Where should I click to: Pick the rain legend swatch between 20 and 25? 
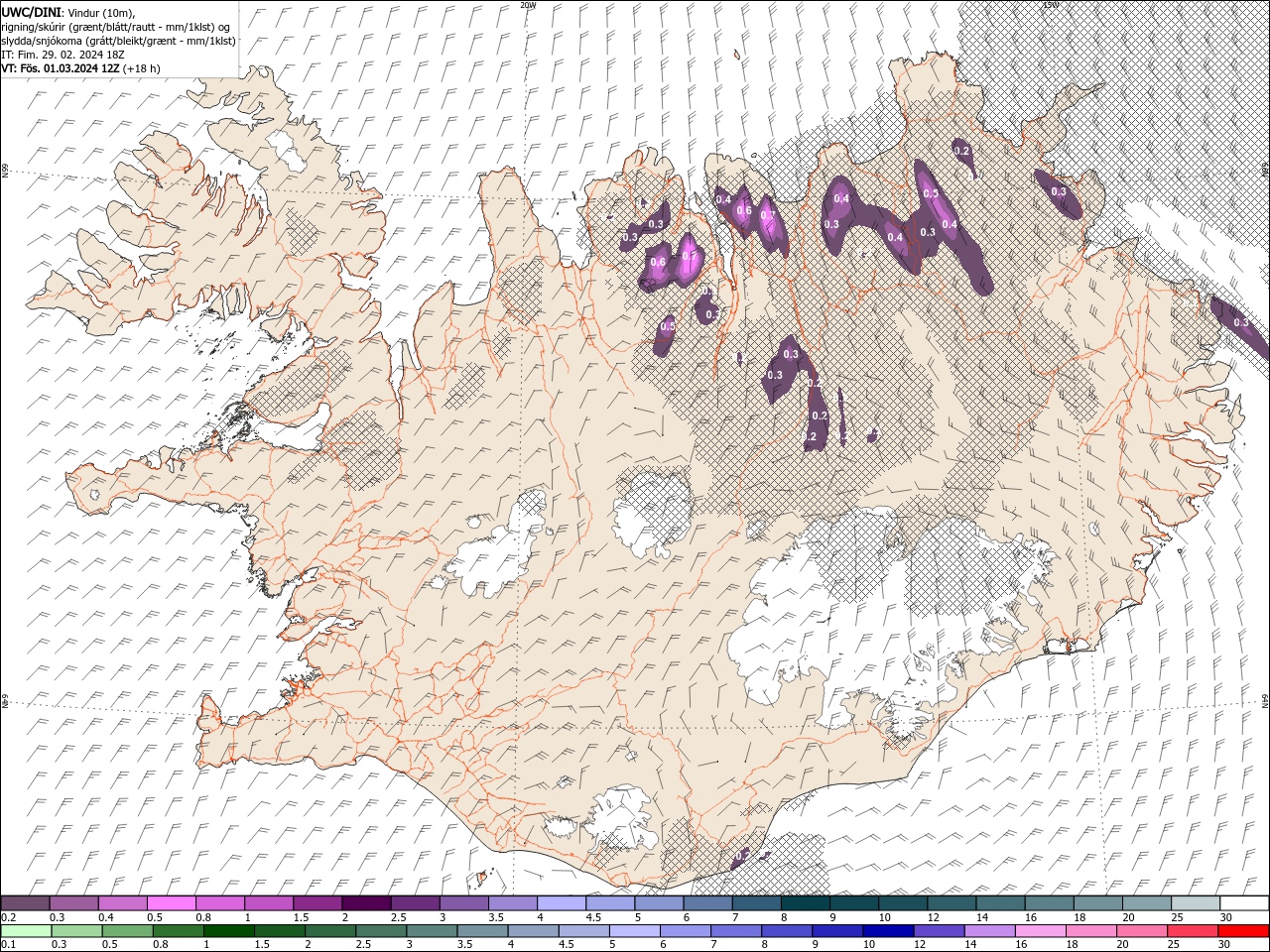click(x=1142, y=931)
